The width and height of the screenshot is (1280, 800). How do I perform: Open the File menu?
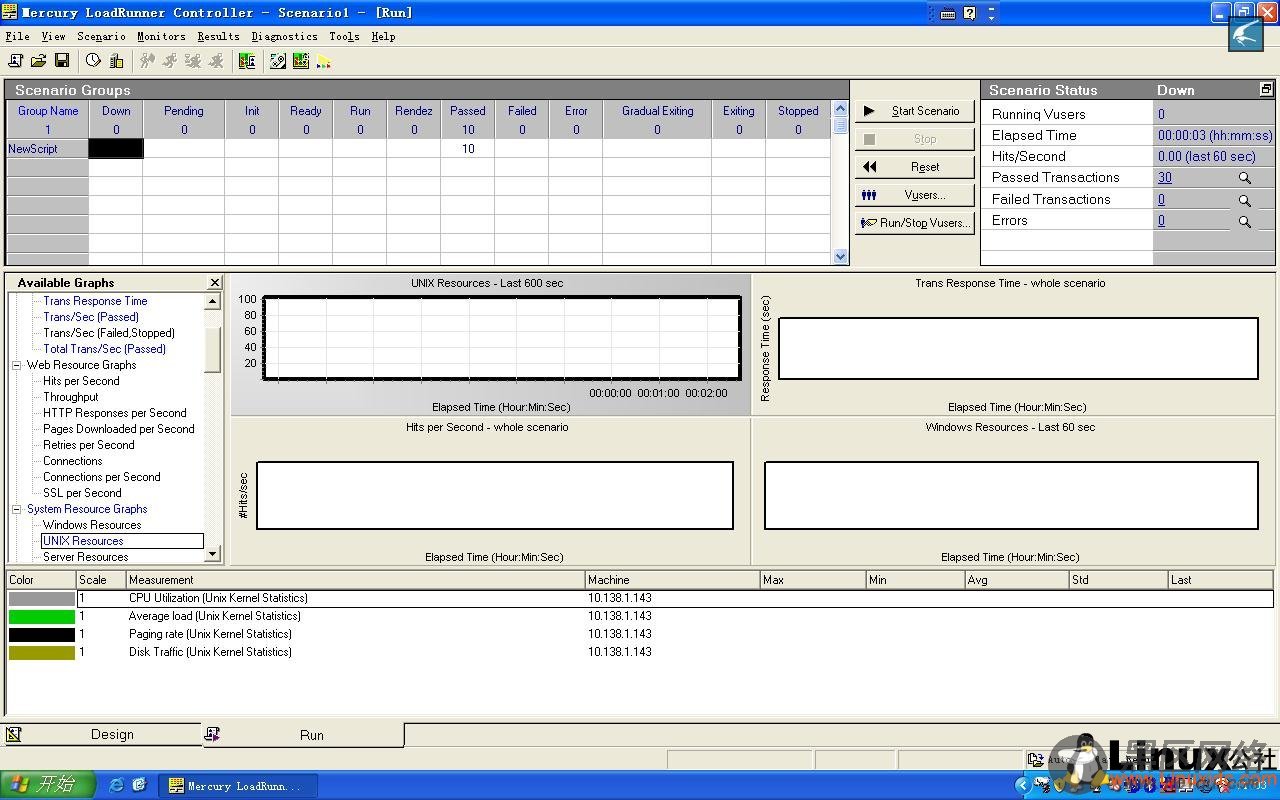pos(17,36)
